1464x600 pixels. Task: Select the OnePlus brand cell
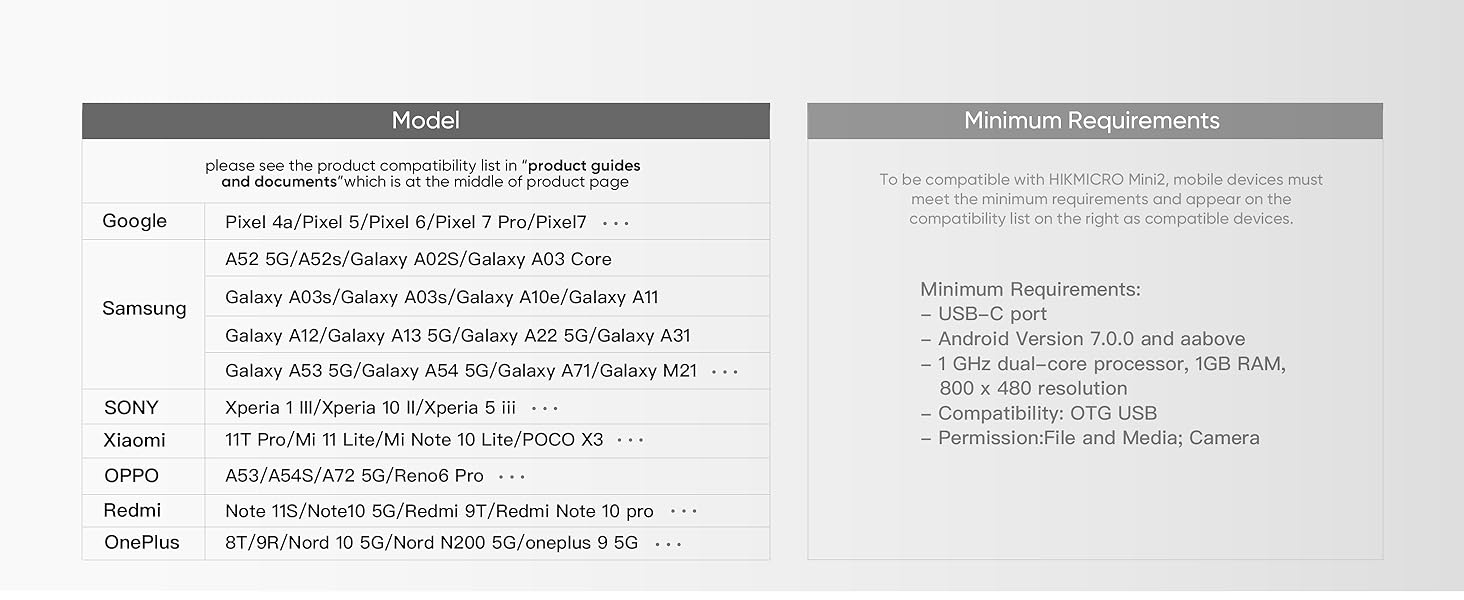click(x=142, y=543)
